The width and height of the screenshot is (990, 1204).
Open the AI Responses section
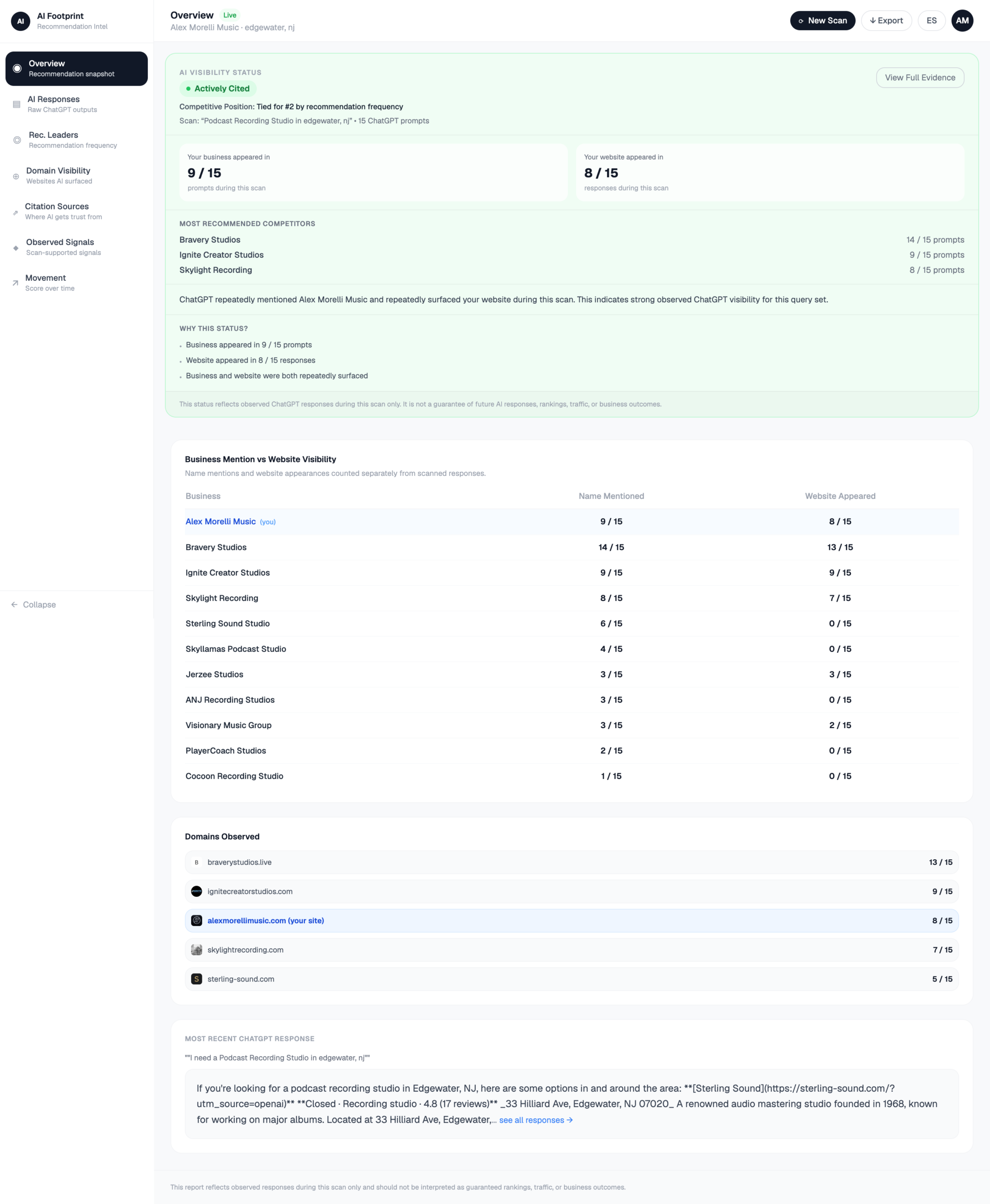(x=76, y=104)
